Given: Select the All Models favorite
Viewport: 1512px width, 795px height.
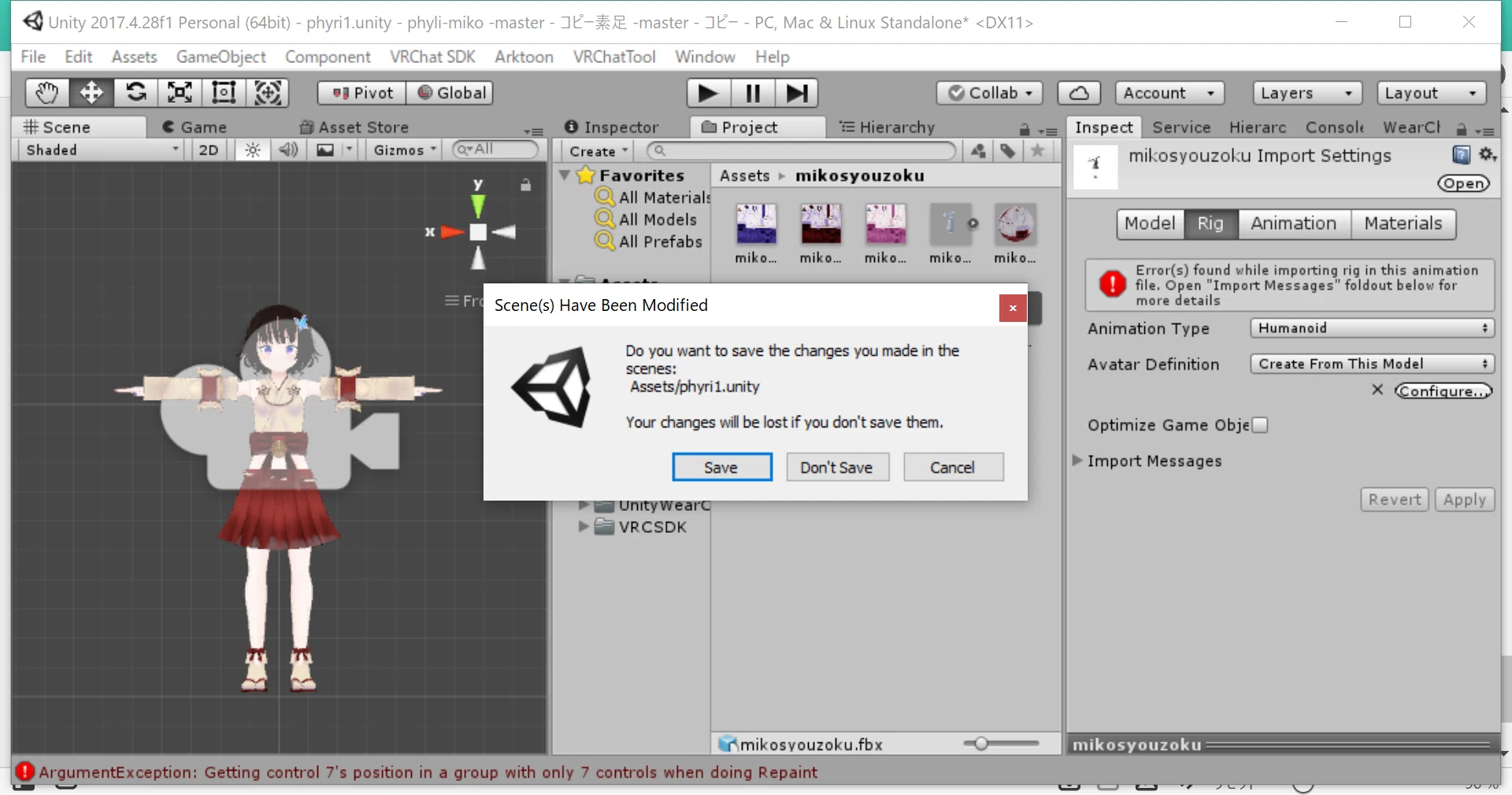Looking at the screenshot, I should point(647,219).
